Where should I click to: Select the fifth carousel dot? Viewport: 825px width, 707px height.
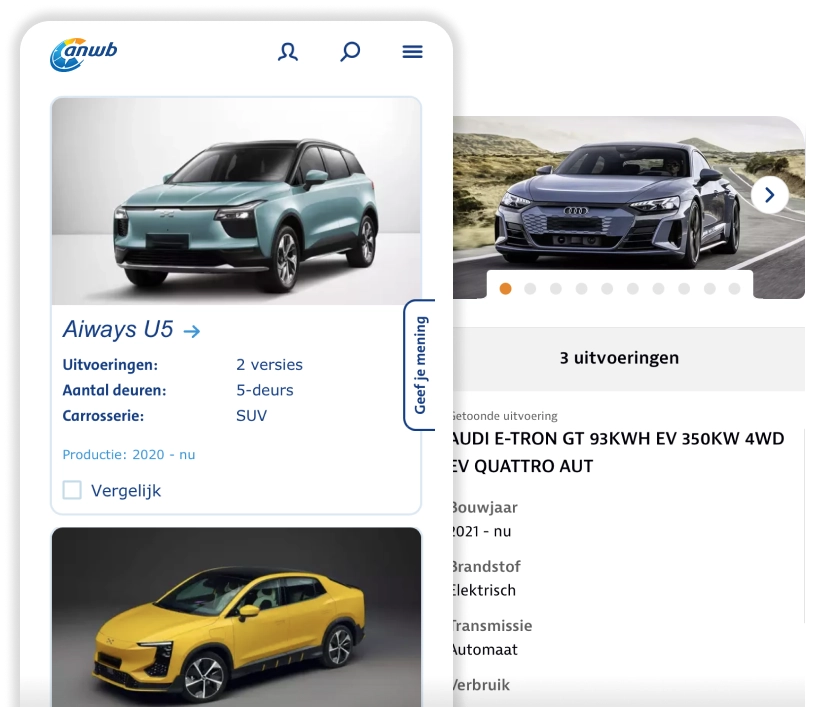607,288
